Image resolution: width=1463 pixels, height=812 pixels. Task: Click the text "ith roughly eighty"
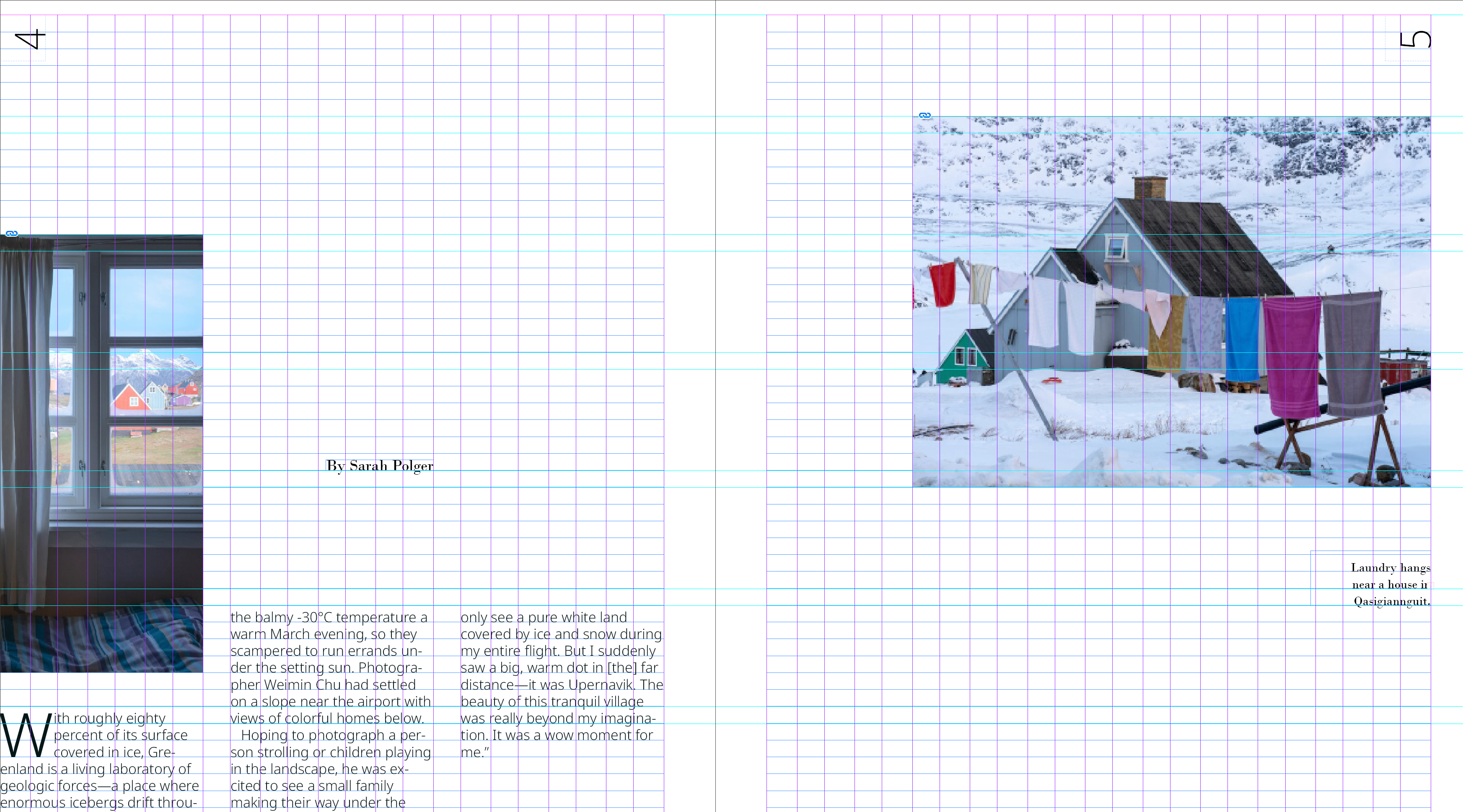click(110, 718)
